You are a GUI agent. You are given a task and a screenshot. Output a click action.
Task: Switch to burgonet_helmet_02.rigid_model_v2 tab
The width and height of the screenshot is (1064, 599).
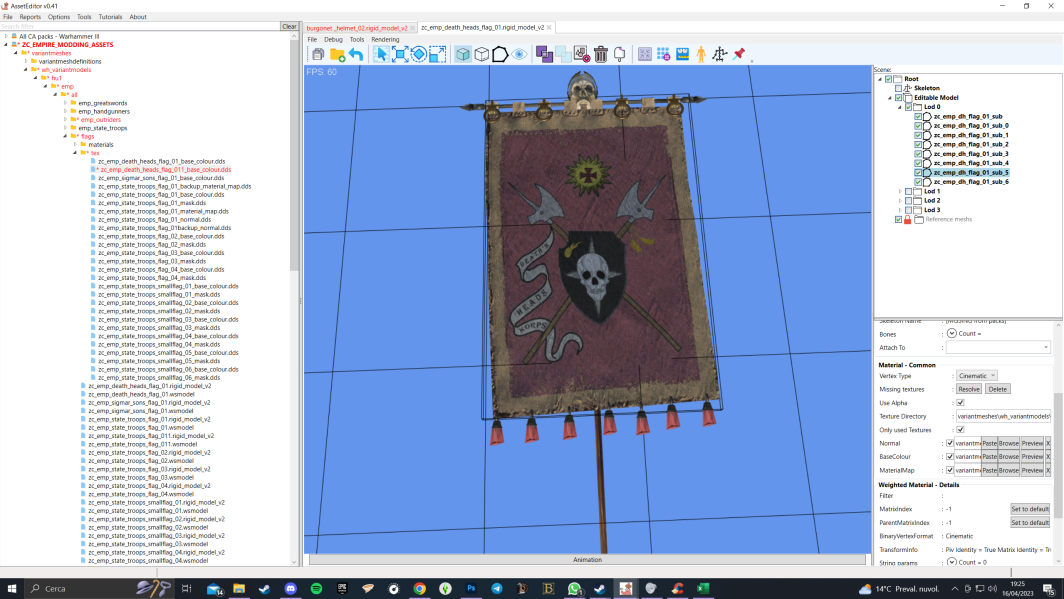(x=357, y=28)
